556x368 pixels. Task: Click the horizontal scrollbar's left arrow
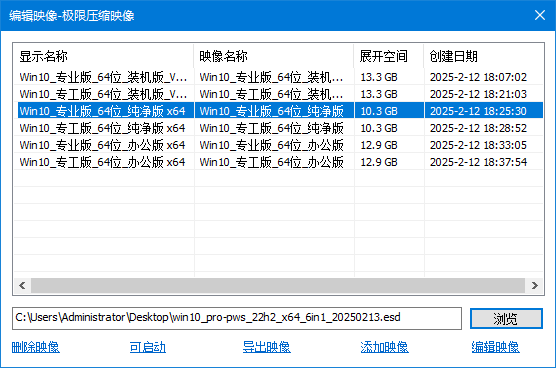(22, 285)
